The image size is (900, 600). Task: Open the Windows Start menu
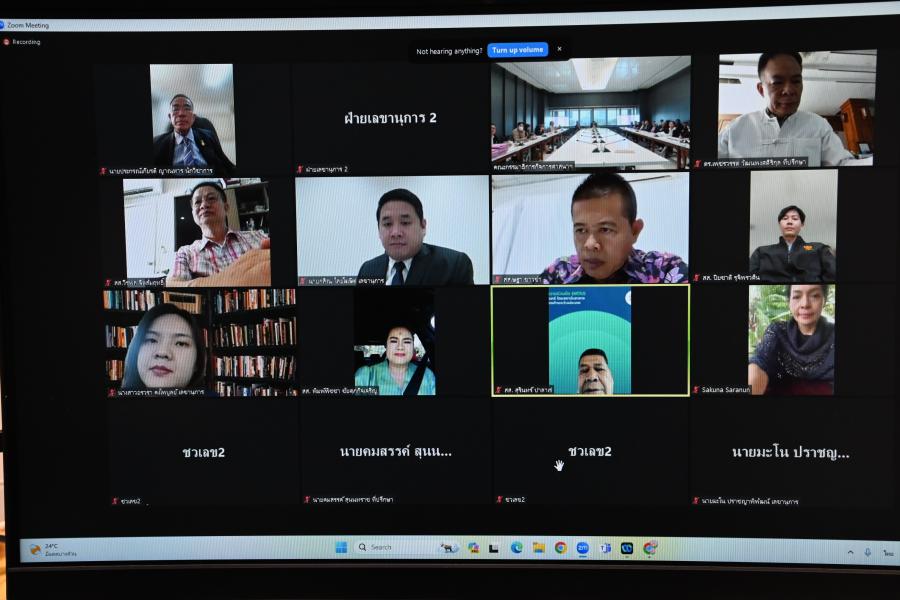pos(342,547)
